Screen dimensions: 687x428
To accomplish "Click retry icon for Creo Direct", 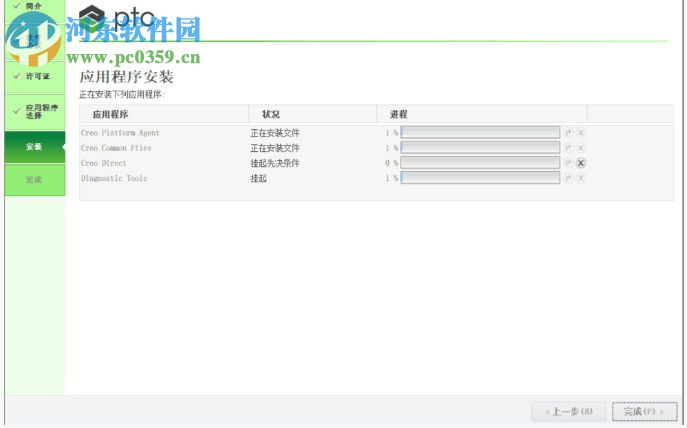I will (568, 163).
